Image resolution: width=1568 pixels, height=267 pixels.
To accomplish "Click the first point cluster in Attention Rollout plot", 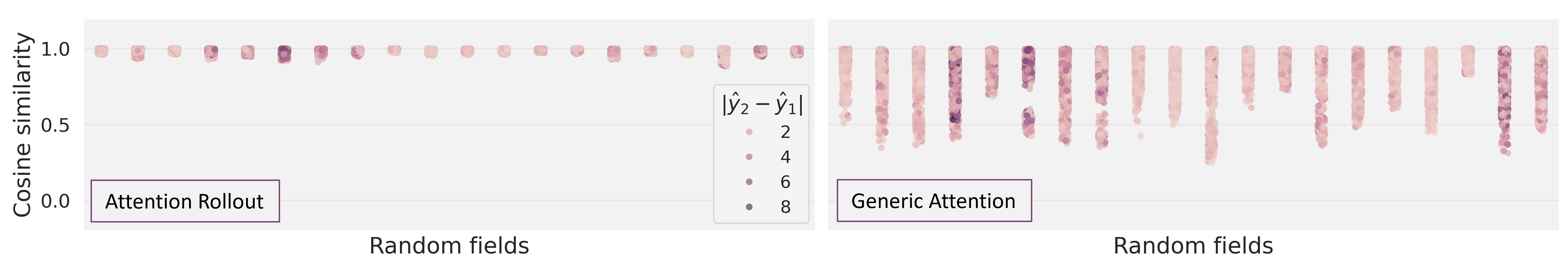I will 101,51.
